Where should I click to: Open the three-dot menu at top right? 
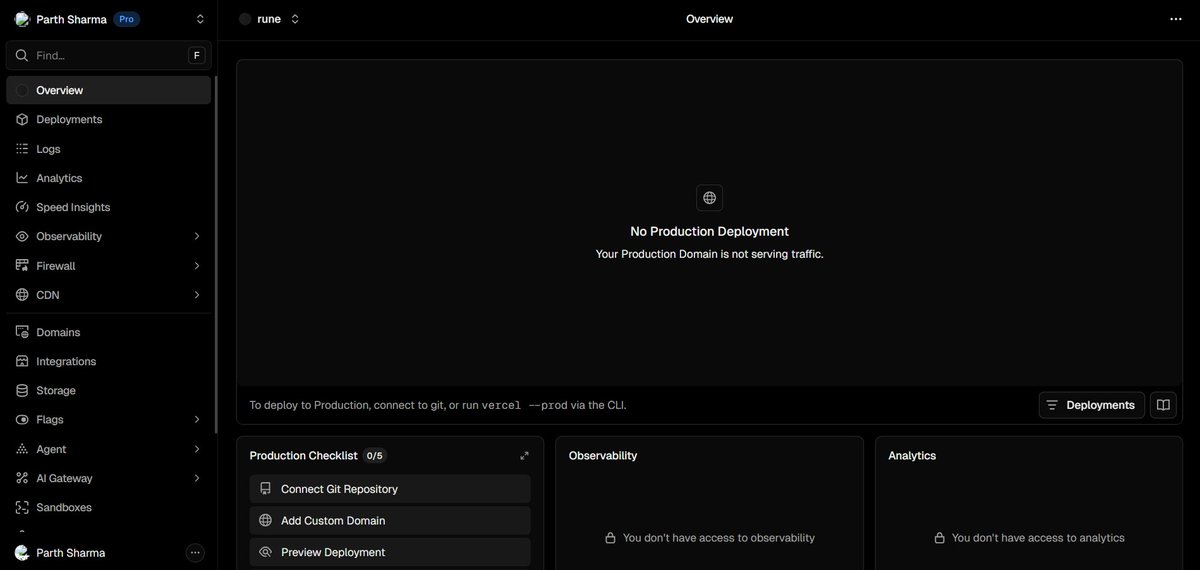[1175, 19]
